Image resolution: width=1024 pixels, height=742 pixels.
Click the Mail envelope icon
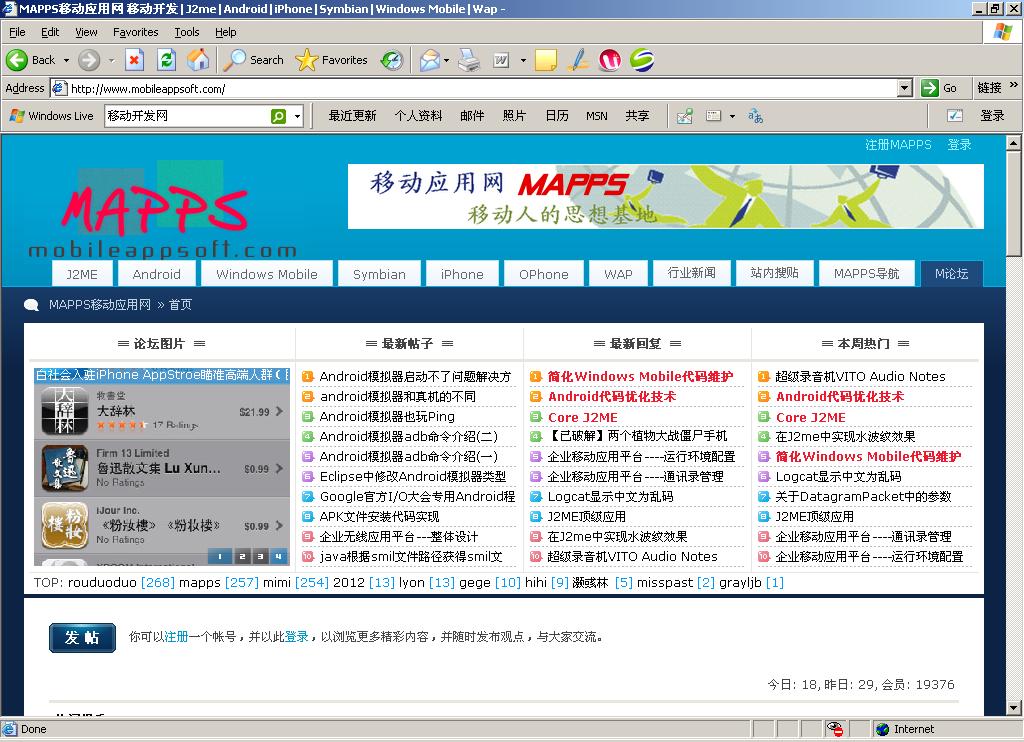[x=430, y=60]
